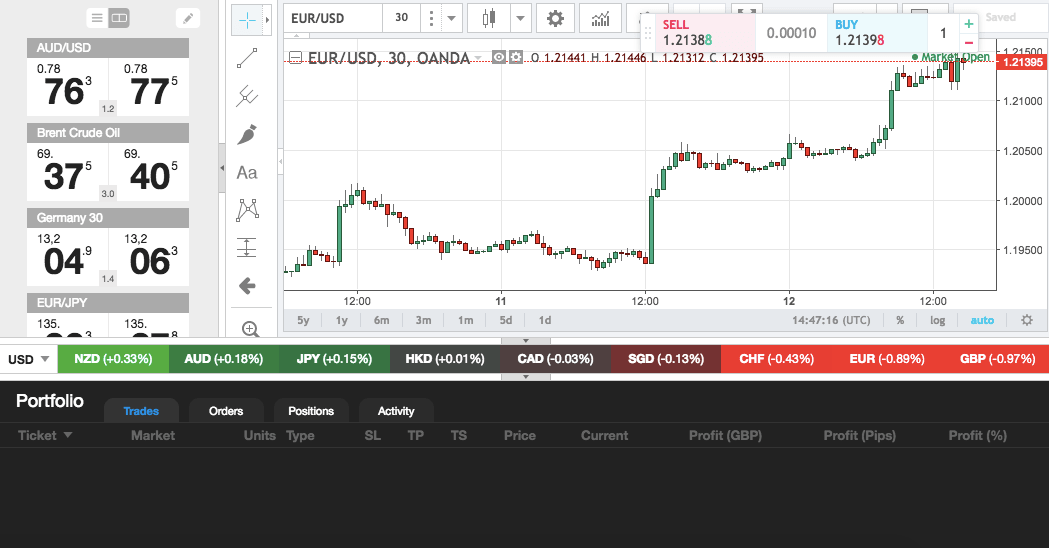Click the Profit (GBP) column header

pyautogui.click(x=725, y=435)
